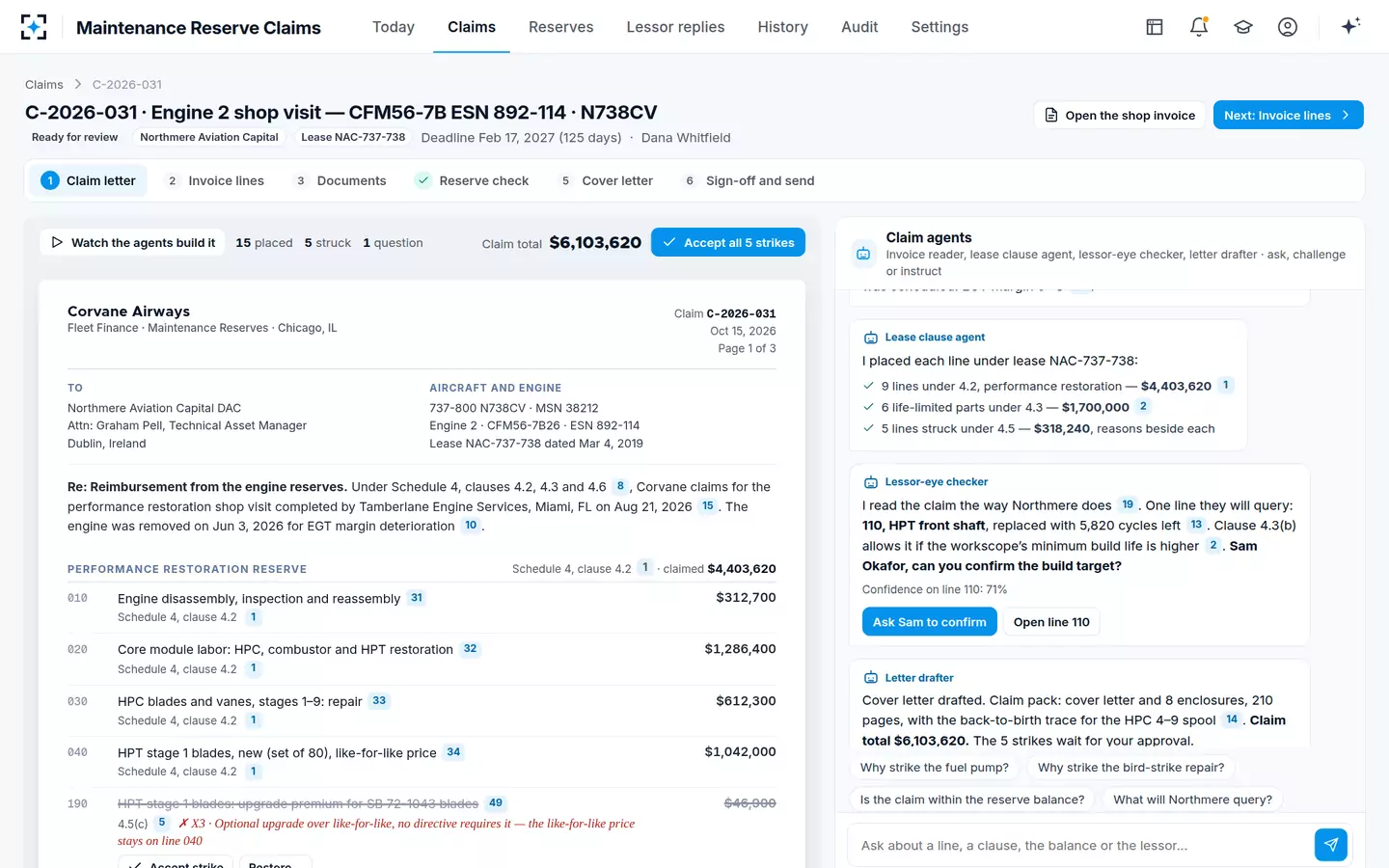Image resolution: width=1389 pixels, height=868 pixels.
Task: Click Ask Sam to confirm
Action: (x=929, y=622)
